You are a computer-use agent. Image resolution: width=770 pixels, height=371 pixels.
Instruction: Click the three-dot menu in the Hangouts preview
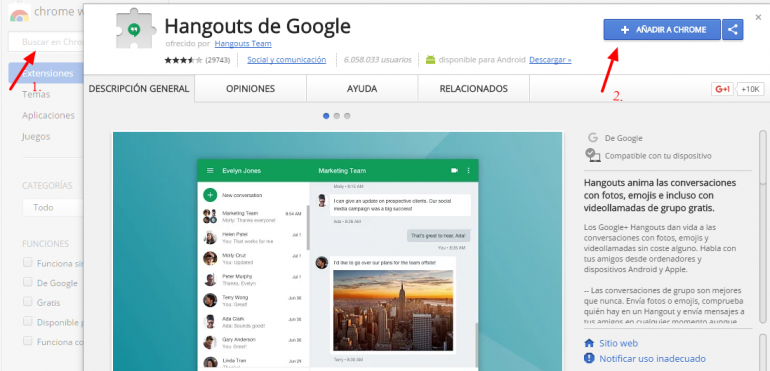tap(468, 171)
